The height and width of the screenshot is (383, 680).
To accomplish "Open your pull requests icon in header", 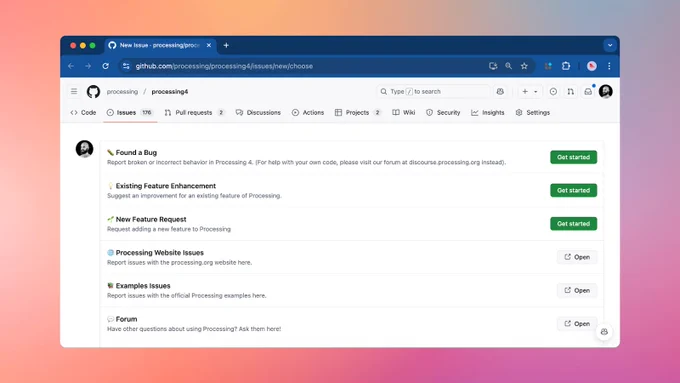I will click(570, 92).
